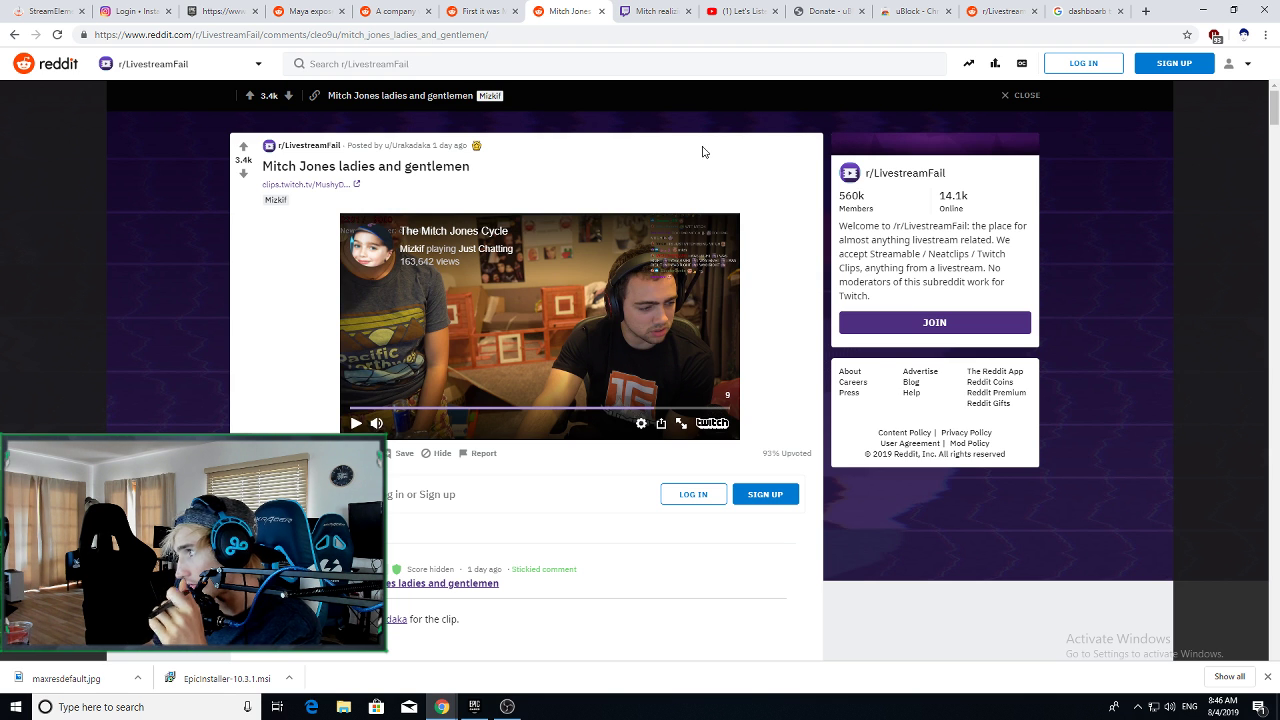
Task: Open the Windows Start menu
Action: point(15,707)
